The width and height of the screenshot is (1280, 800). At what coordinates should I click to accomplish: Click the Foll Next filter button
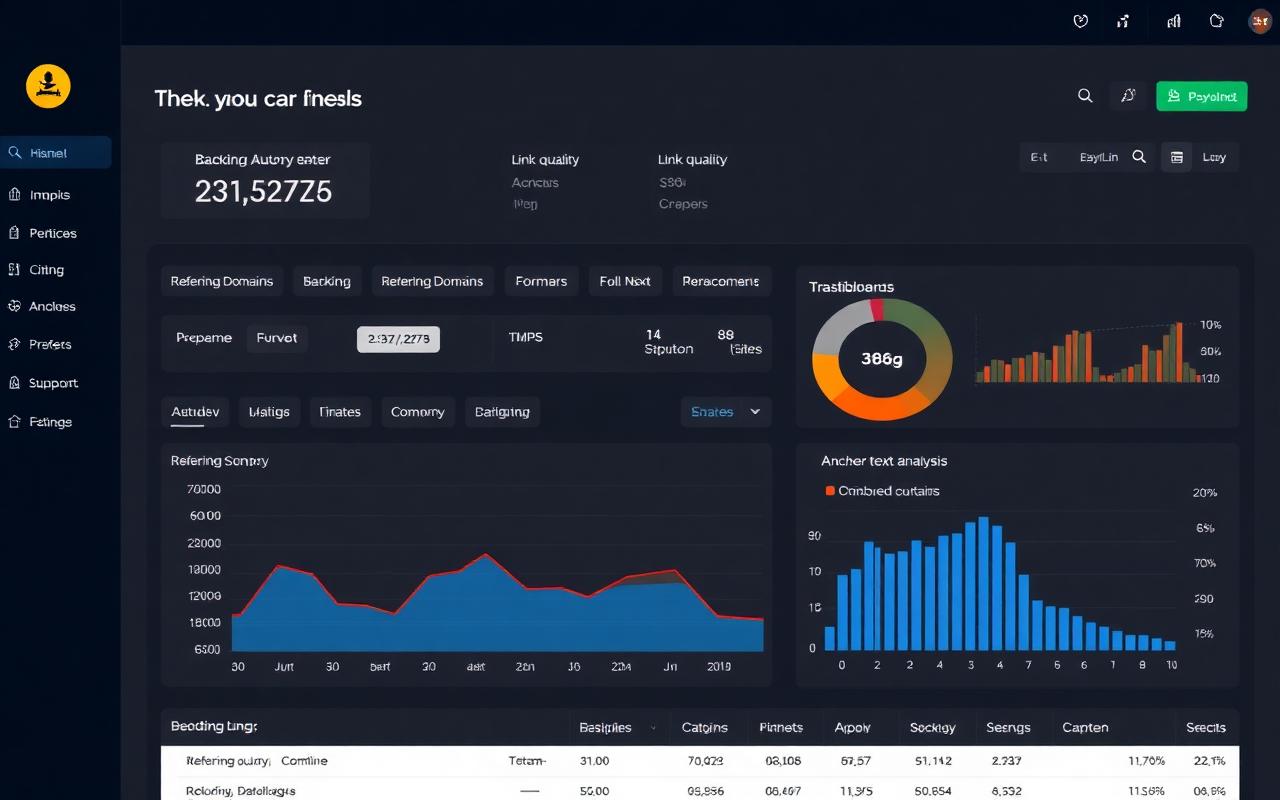click(625, 281)
